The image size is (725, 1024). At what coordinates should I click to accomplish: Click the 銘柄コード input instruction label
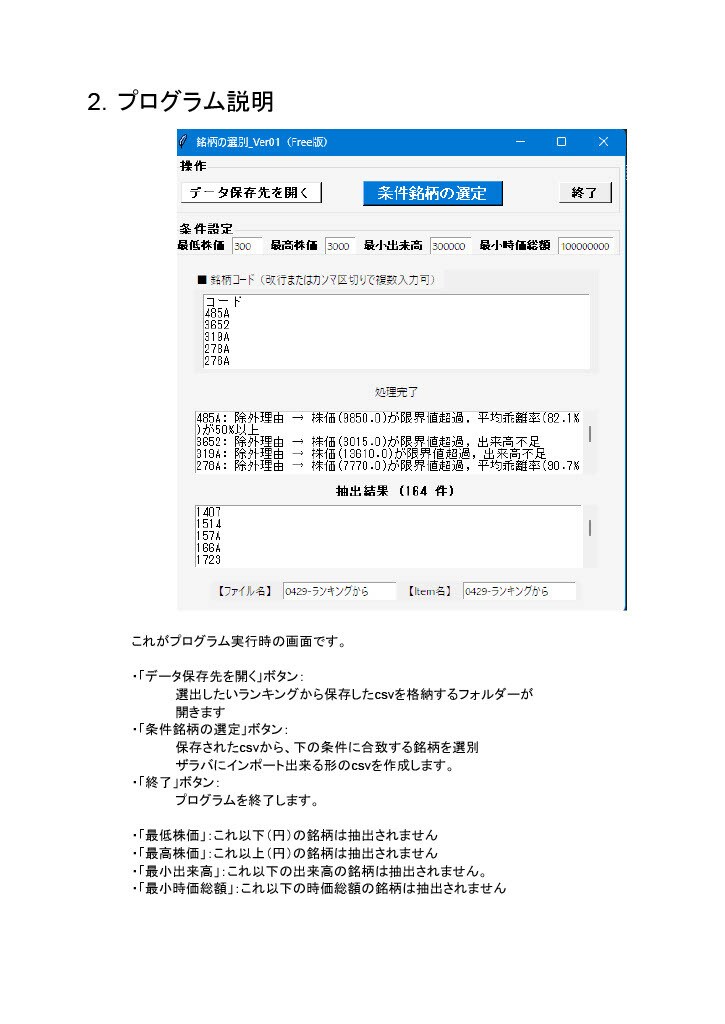[317, 280]
